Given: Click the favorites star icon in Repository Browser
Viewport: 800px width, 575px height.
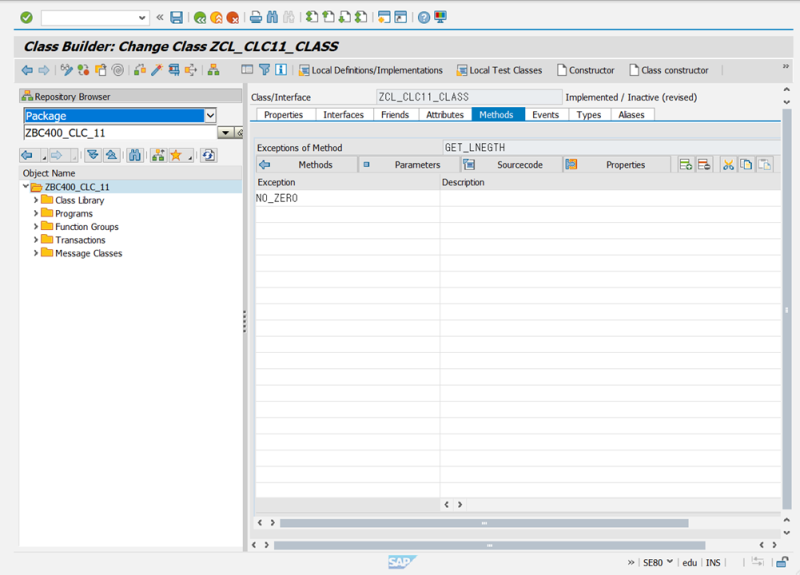Looking at the screenshot, I should [176, 155].
